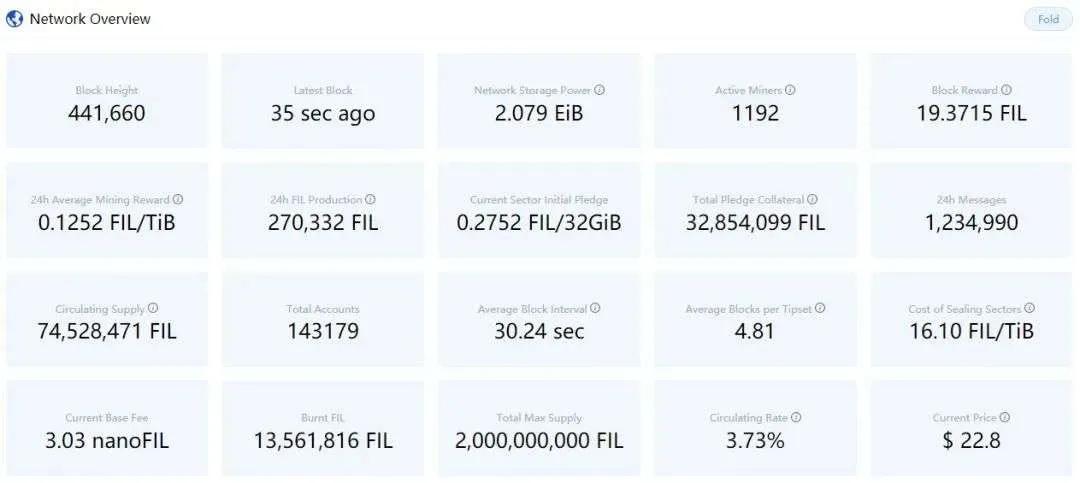The height and width of the screenshot is (483, 1080).
Task: Click the info icon beside Current Price
Action: [x=1005, y=418]
